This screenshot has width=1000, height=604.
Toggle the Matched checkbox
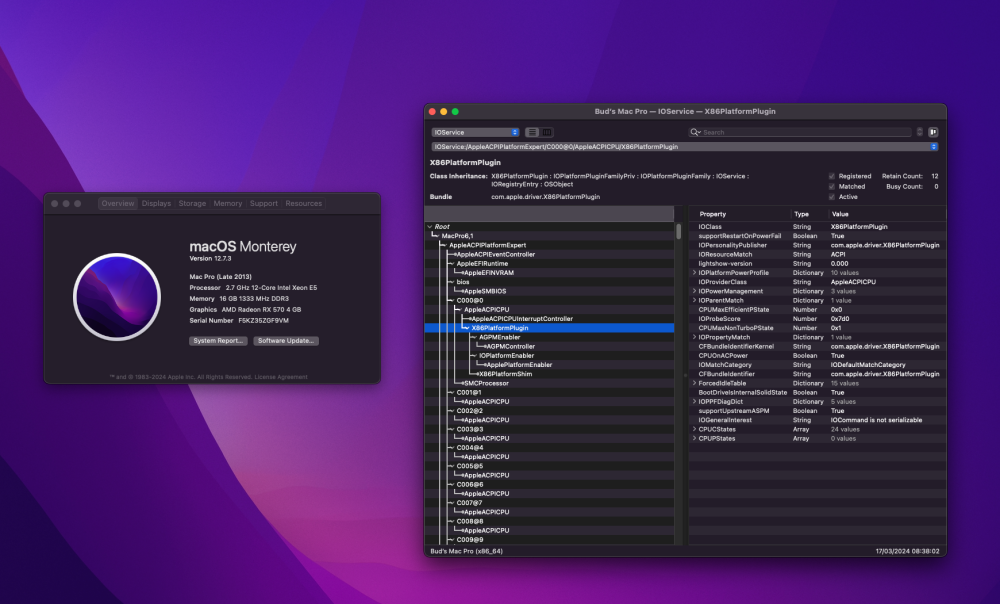(x=832, y=186)
